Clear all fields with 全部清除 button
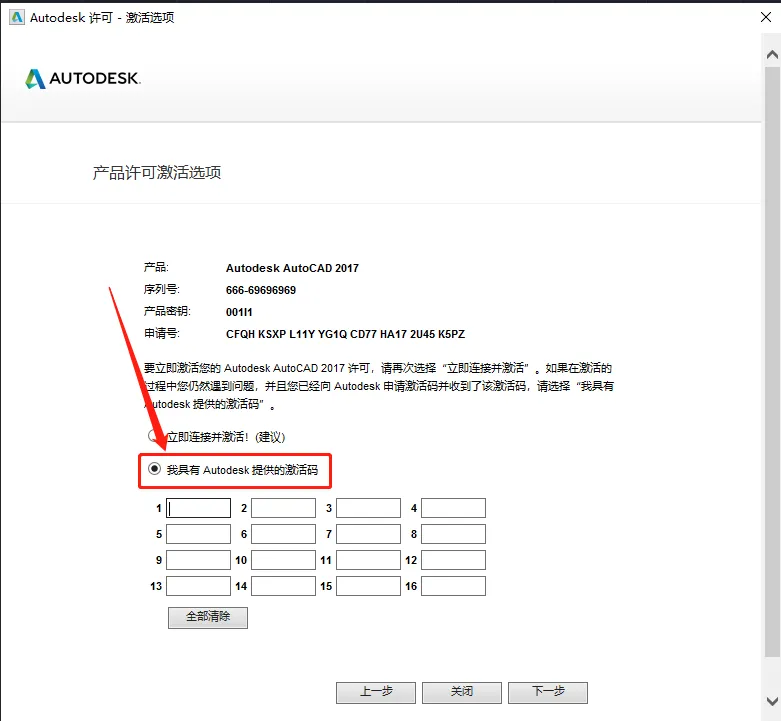This screenshot has height=721, width=781. 208,617
